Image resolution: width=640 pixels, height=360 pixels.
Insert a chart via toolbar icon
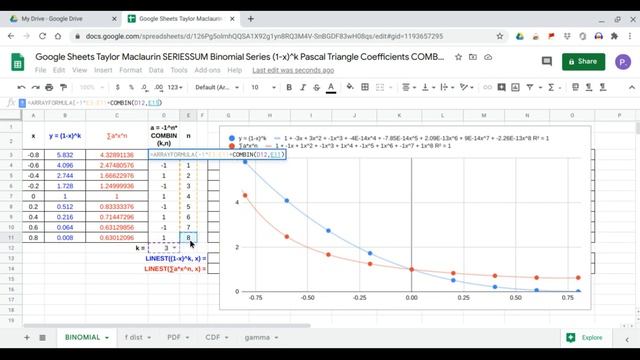pos(516,87)
